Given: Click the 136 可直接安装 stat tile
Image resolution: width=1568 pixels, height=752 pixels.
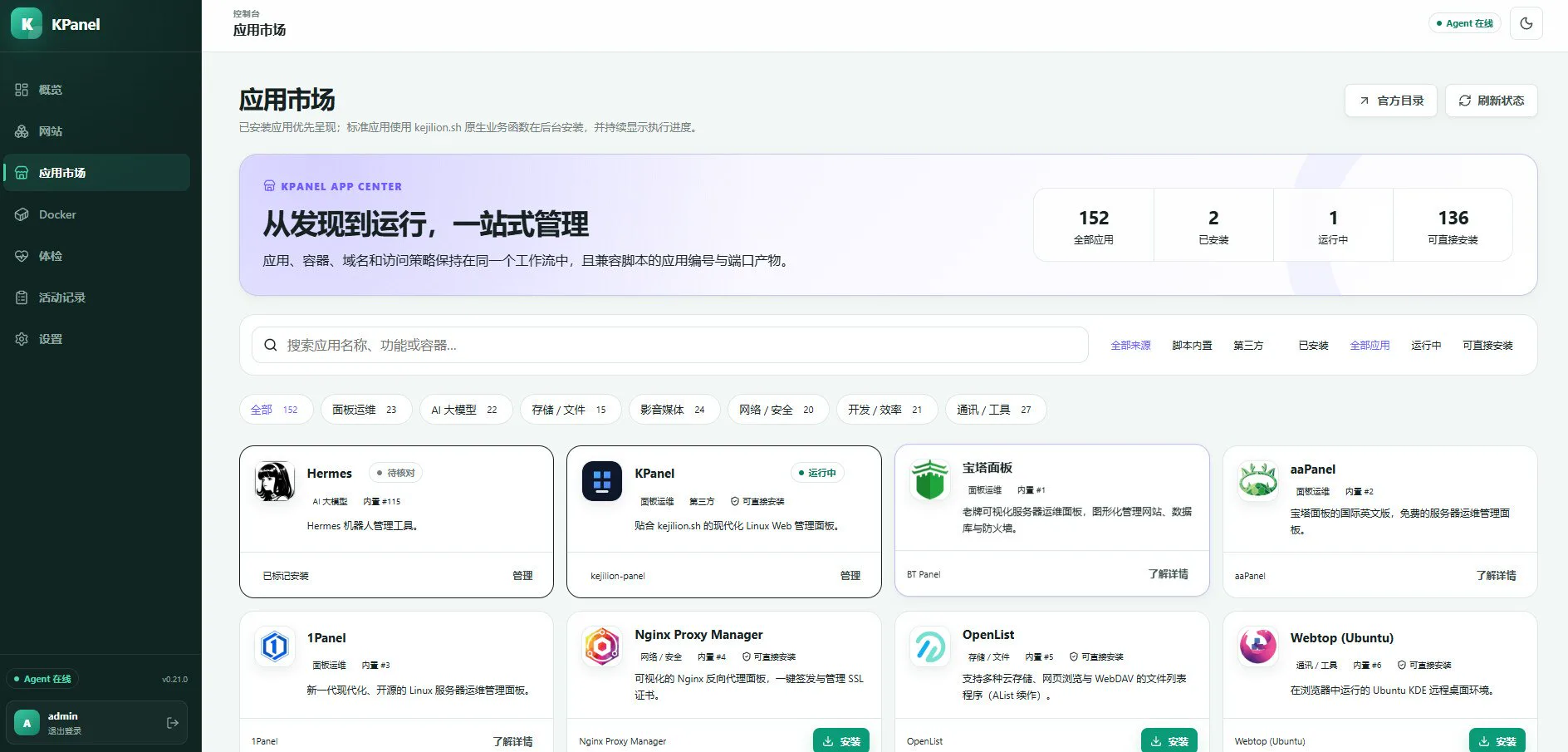Looking at the screenshot, I should [1453, 225].
